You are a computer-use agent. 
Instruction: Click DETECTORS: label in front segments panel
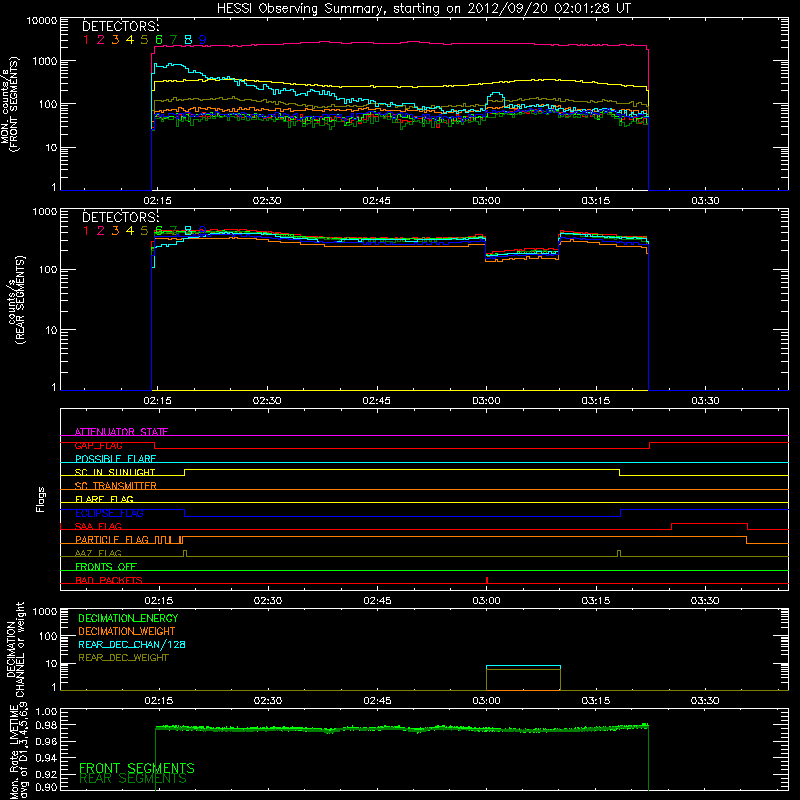click(121, 27)
